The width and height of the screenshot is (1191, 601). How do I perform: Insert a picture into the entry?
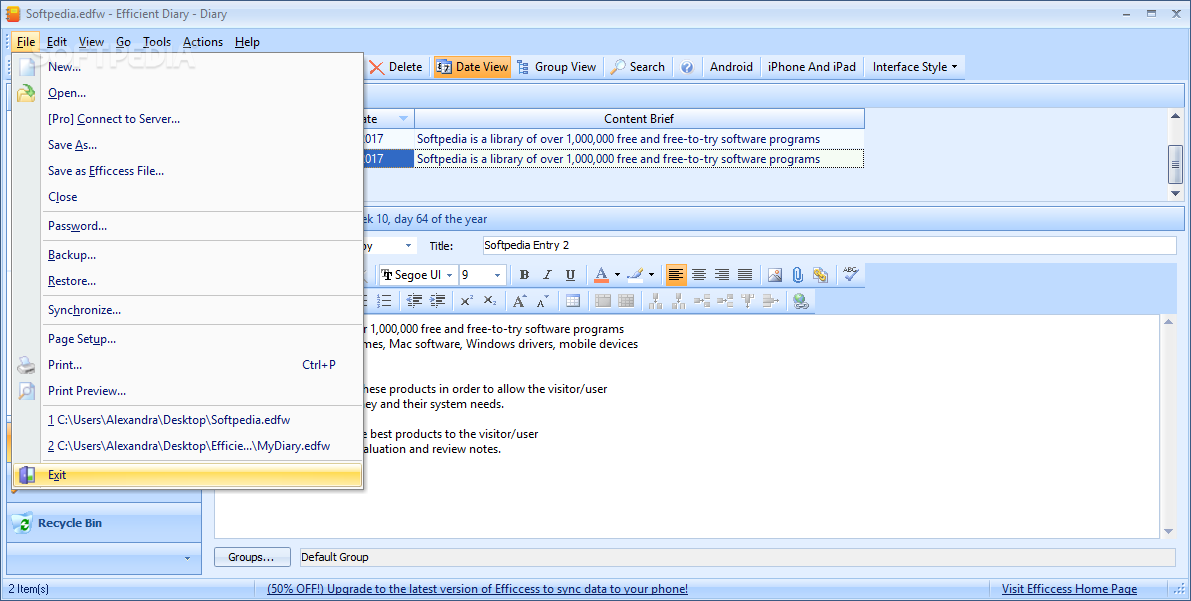pyautogui.click(x=774, y=275)
